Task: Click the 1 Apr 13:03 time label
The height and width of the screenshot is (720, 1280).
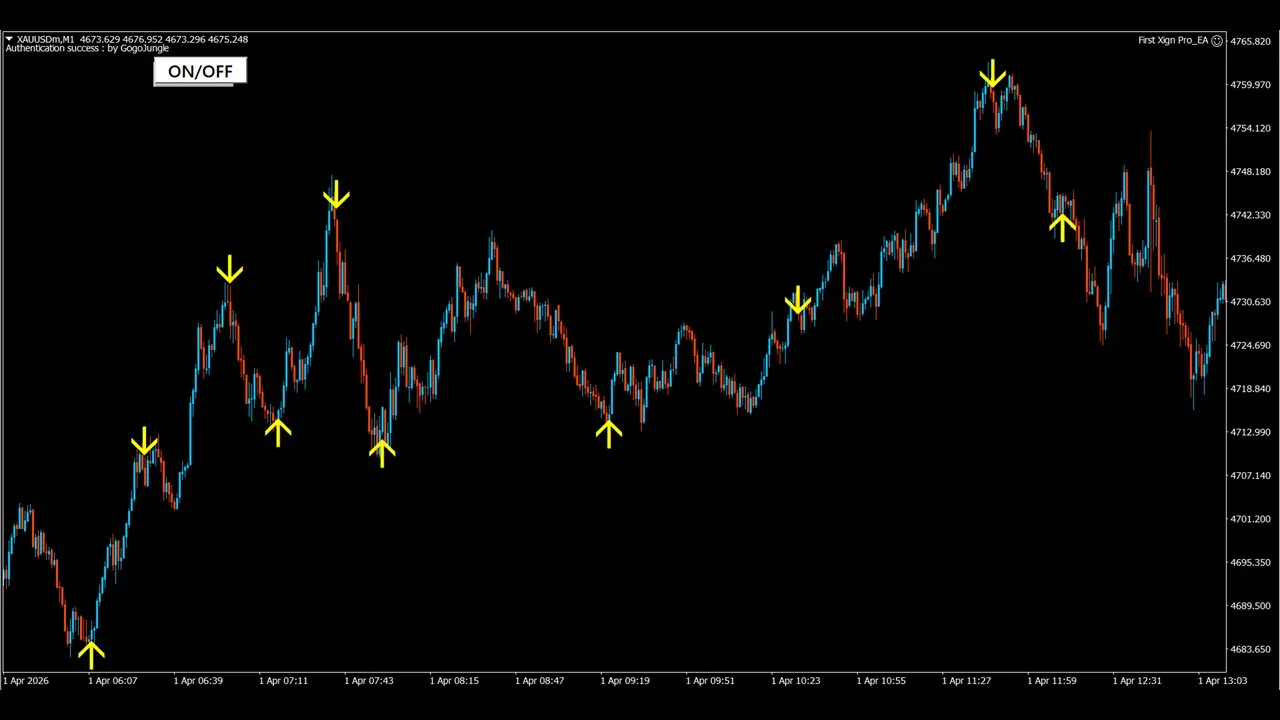Action: (1223, 681)
